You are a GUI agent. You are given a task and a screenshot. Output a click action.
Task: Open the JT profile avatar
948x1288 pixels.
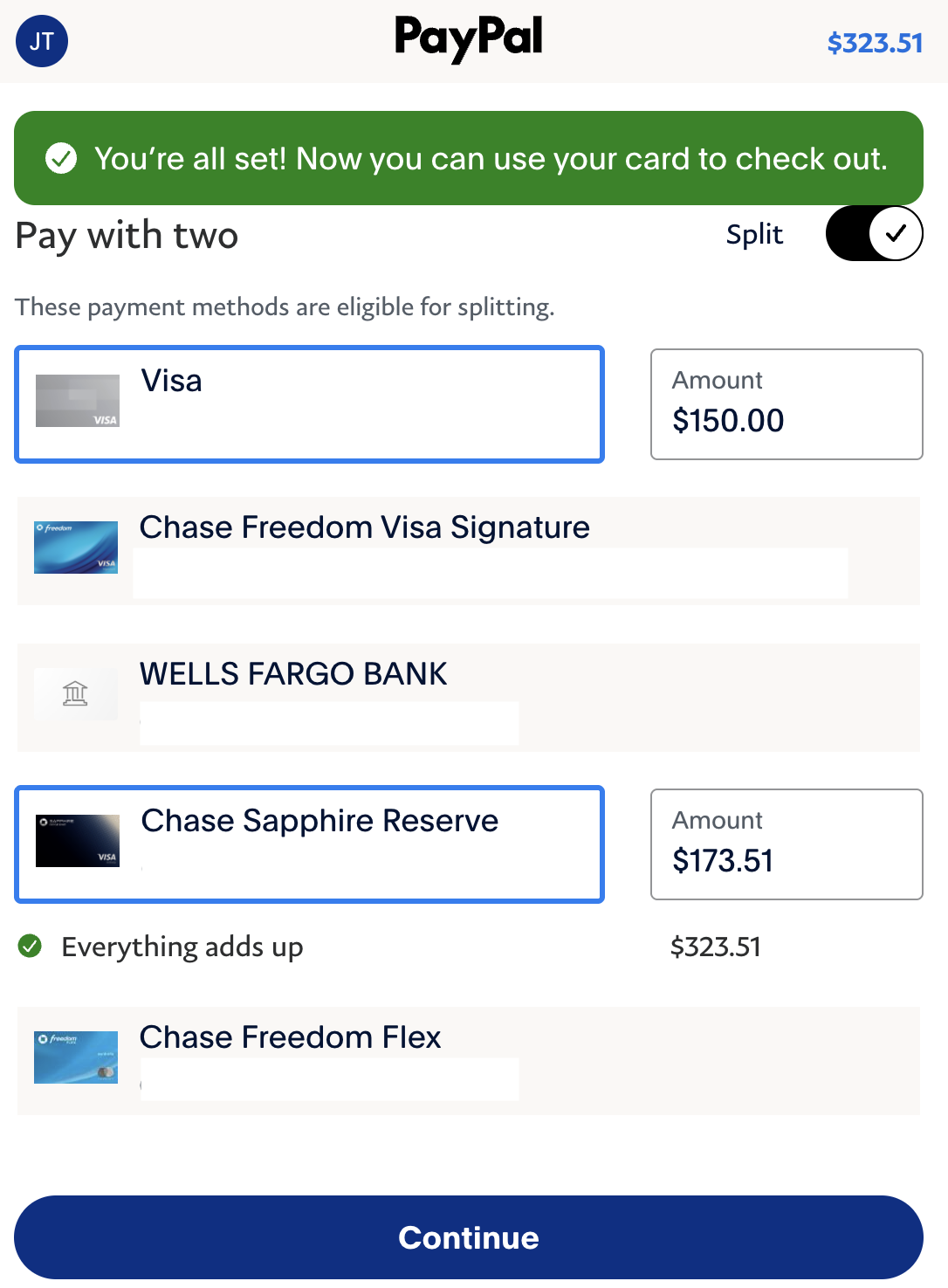click(x=42, y=41)
